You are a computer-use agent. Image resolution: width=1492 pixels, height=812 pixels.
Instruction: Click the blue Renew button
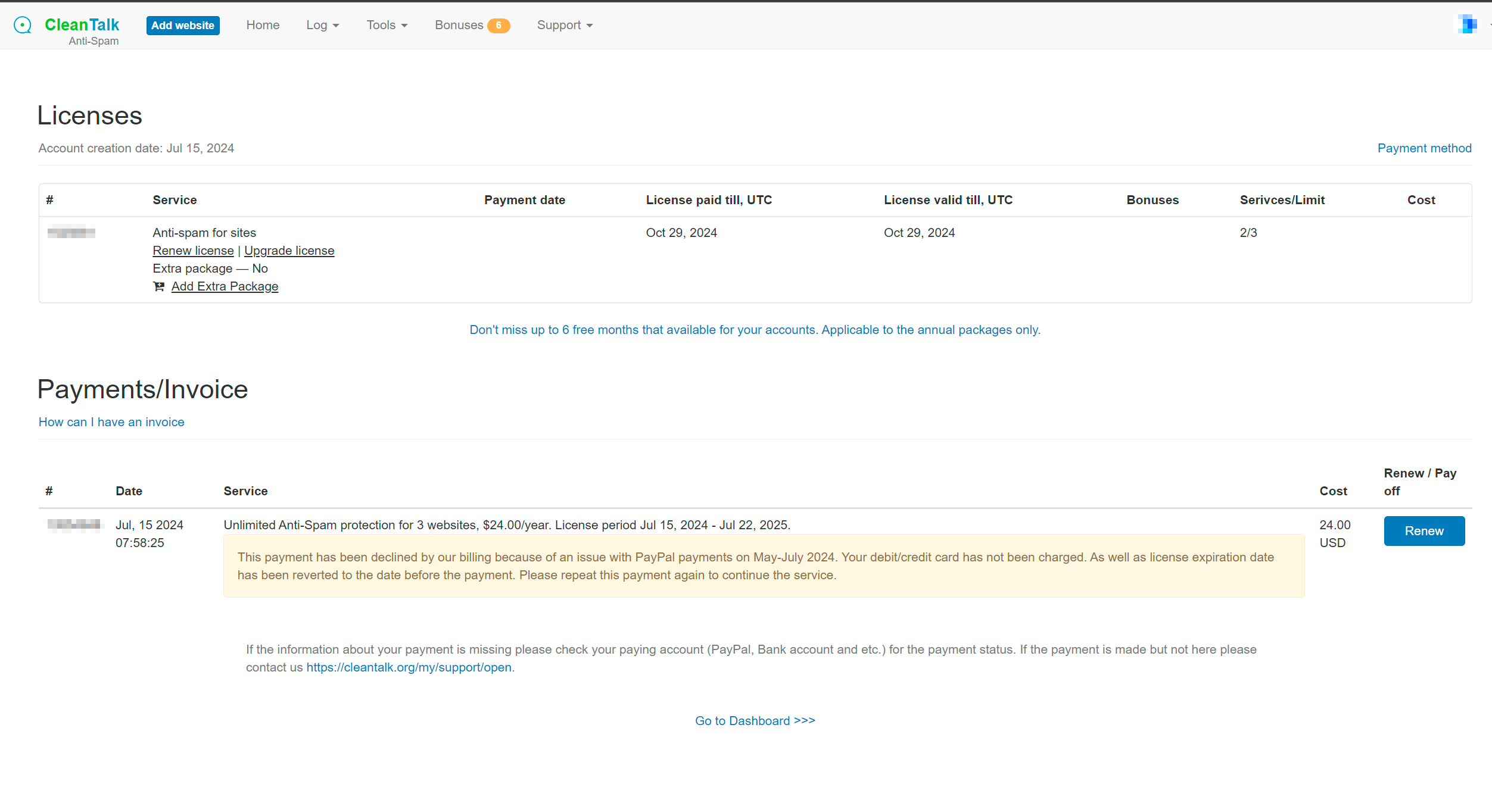(1424, 531)
